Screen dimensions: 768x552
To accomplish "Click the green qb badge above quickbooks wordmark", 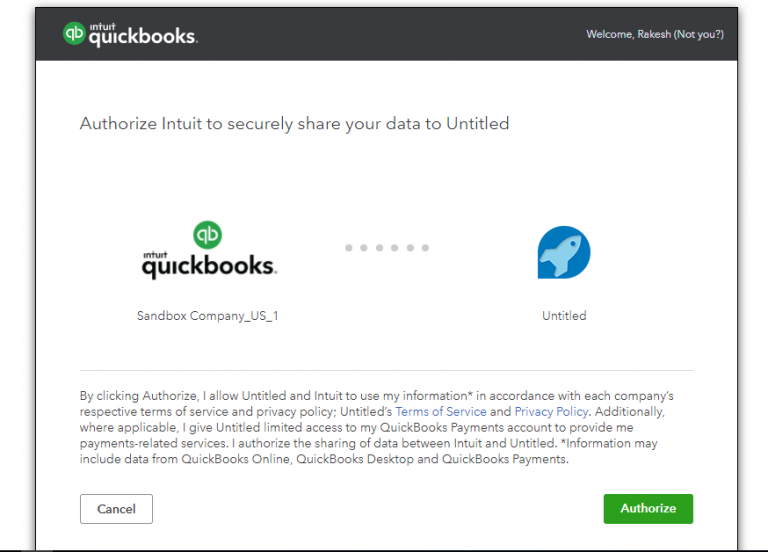I will tap(207, 235).
